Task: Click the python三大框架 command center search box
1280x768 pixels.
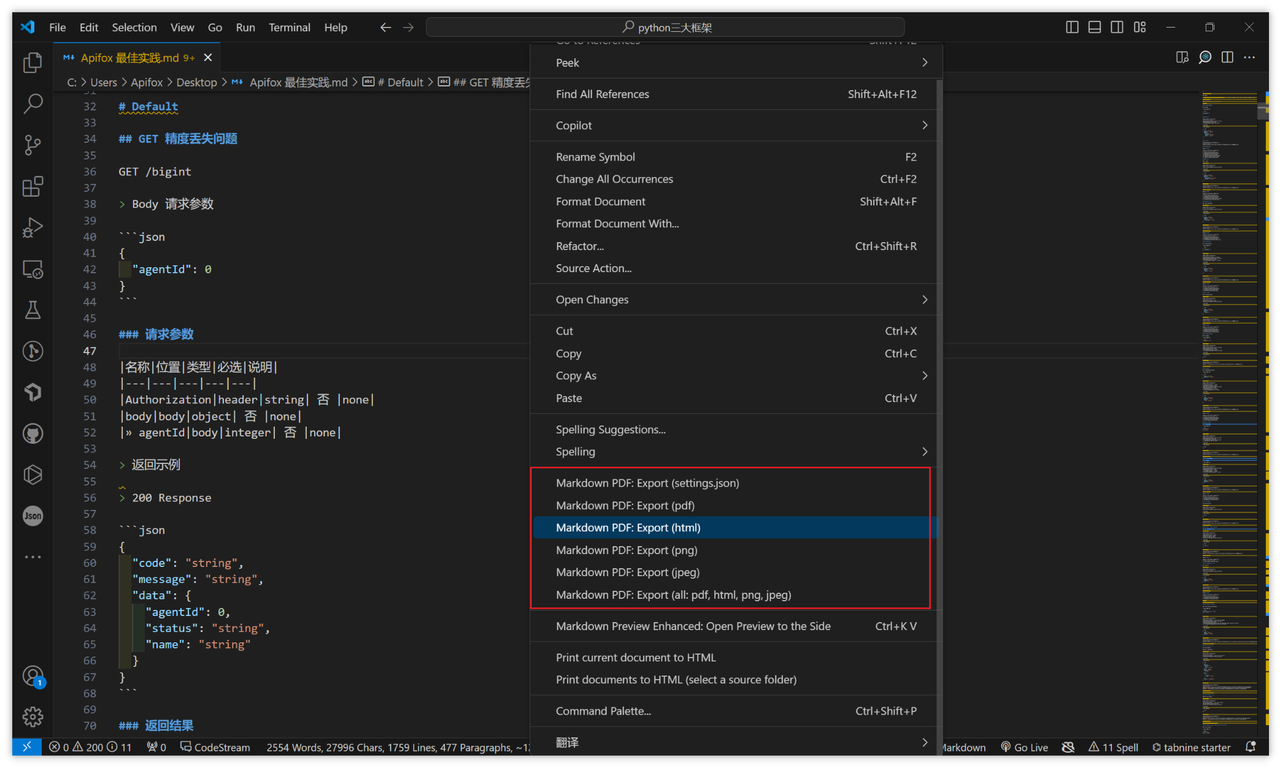Action: (x=665, y=27)
